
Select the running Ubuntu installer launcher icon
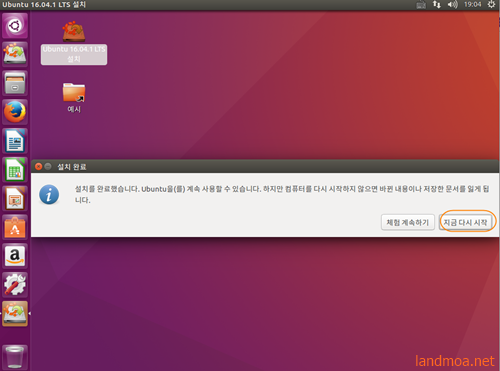15,314
